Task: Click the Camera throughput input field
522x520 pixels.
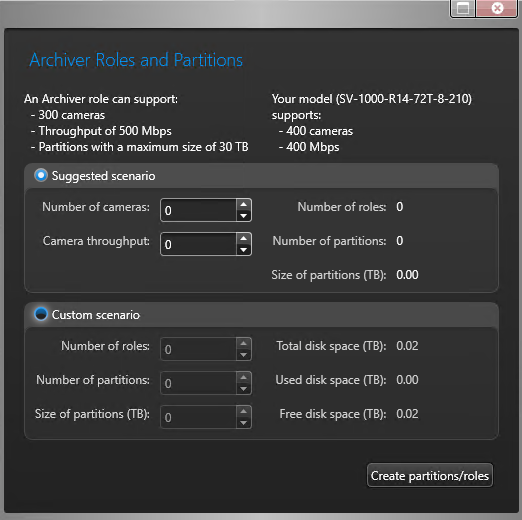Action: coord(199,244)
